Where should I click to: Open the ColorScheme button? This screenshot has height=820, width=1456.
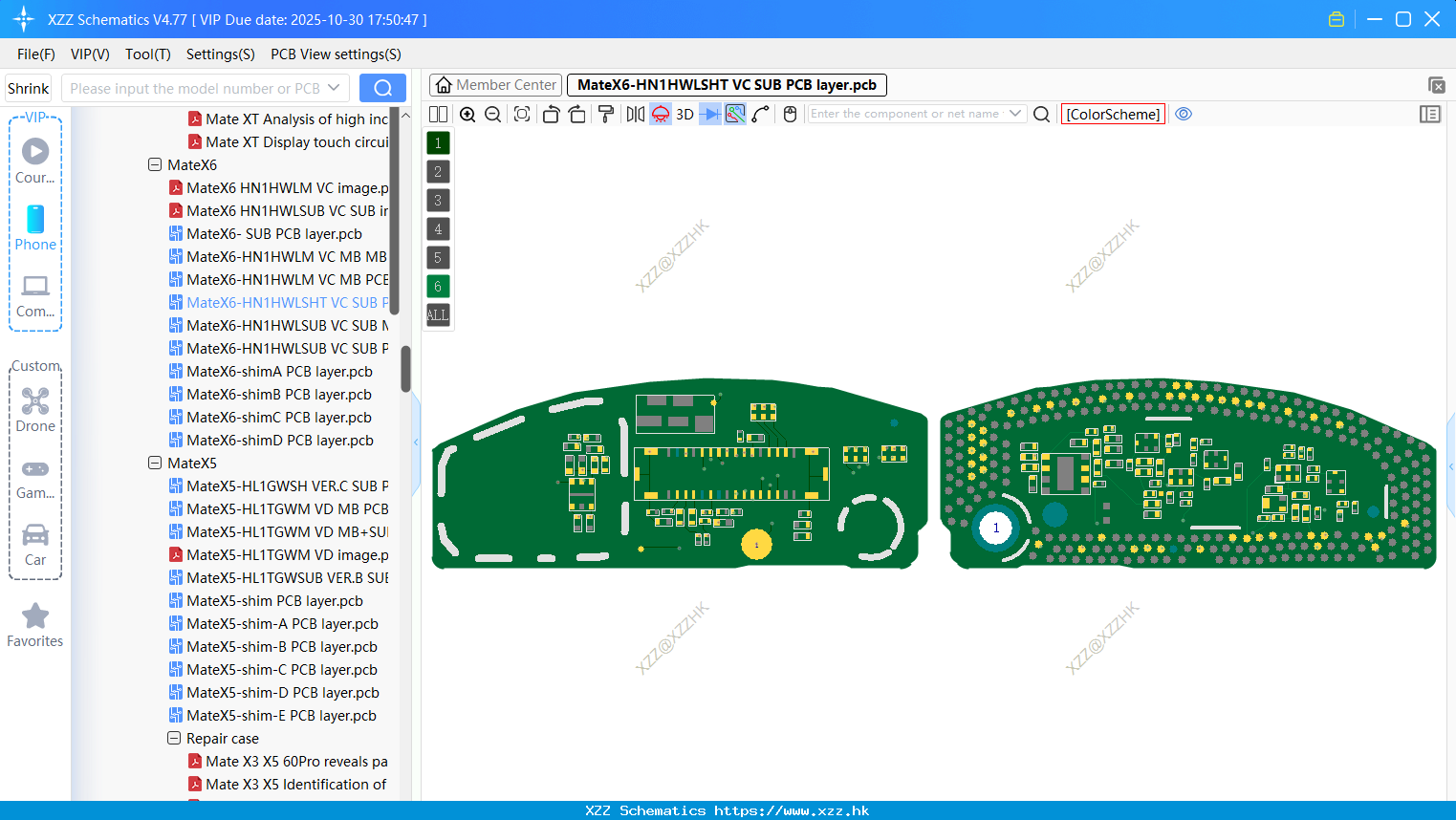point(1113,114)
